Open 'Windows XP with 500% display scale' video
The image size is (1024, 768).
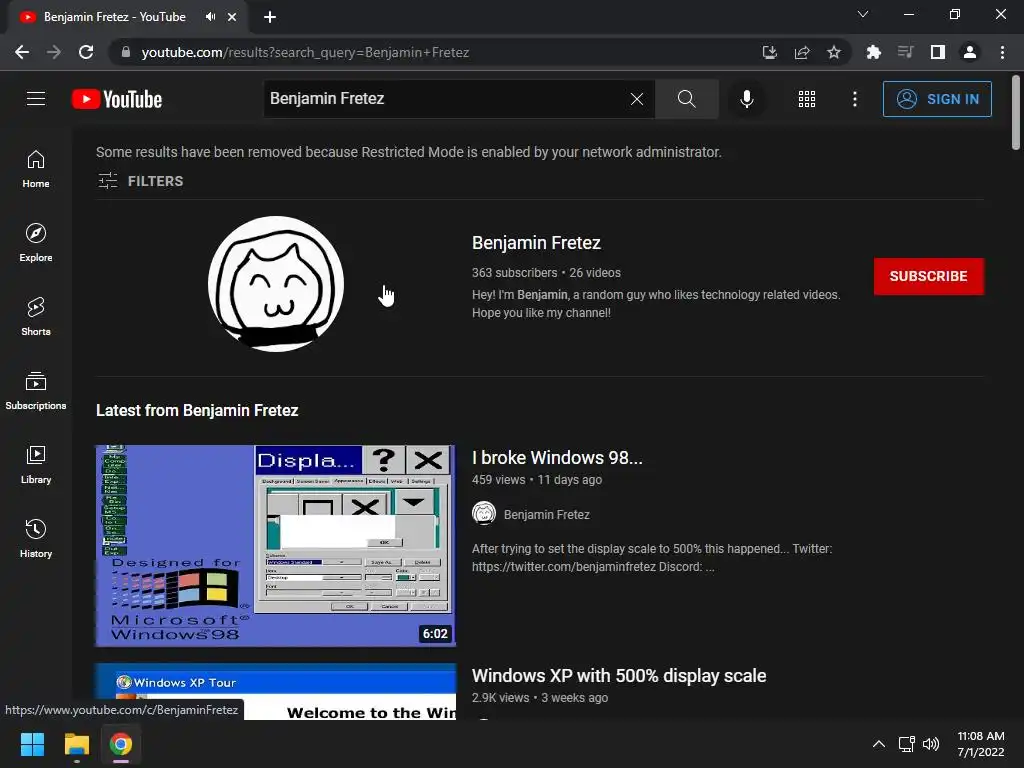coord(619,675)
